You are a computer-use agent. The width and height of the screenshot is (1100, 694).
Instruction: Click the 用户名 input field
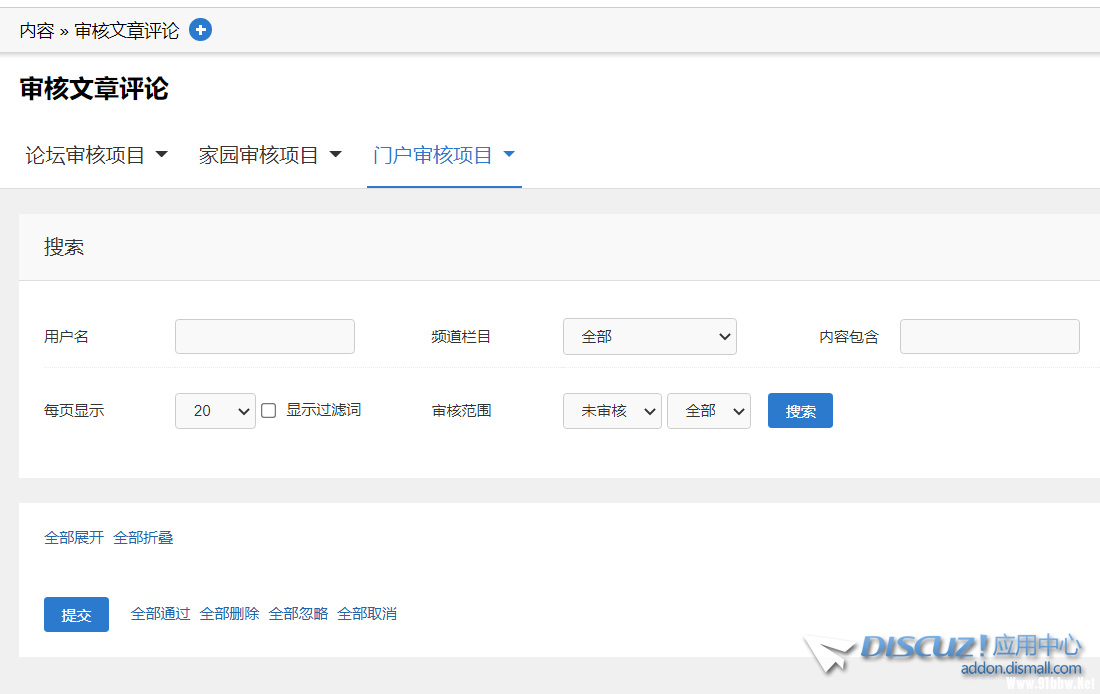(x=264, y=337)
